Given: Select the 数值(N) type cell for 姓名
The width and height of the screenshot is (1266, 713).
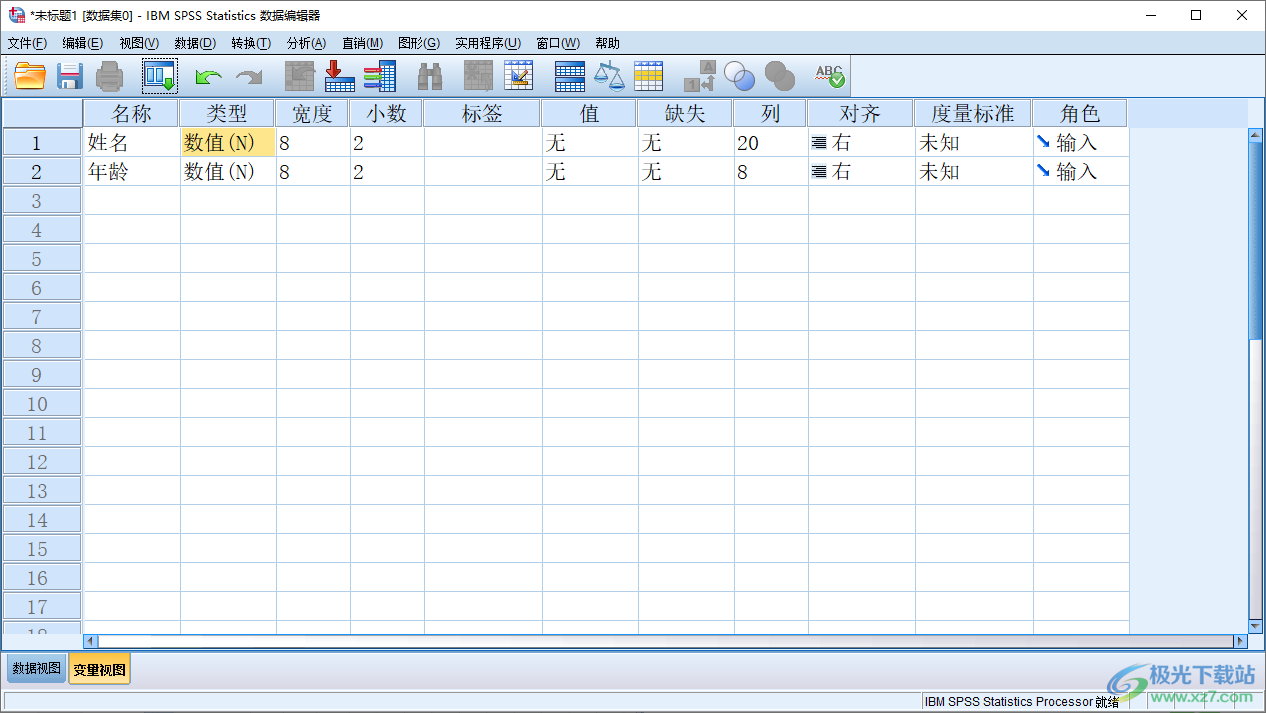Looking at the screenshot, I should click(228, 143).
